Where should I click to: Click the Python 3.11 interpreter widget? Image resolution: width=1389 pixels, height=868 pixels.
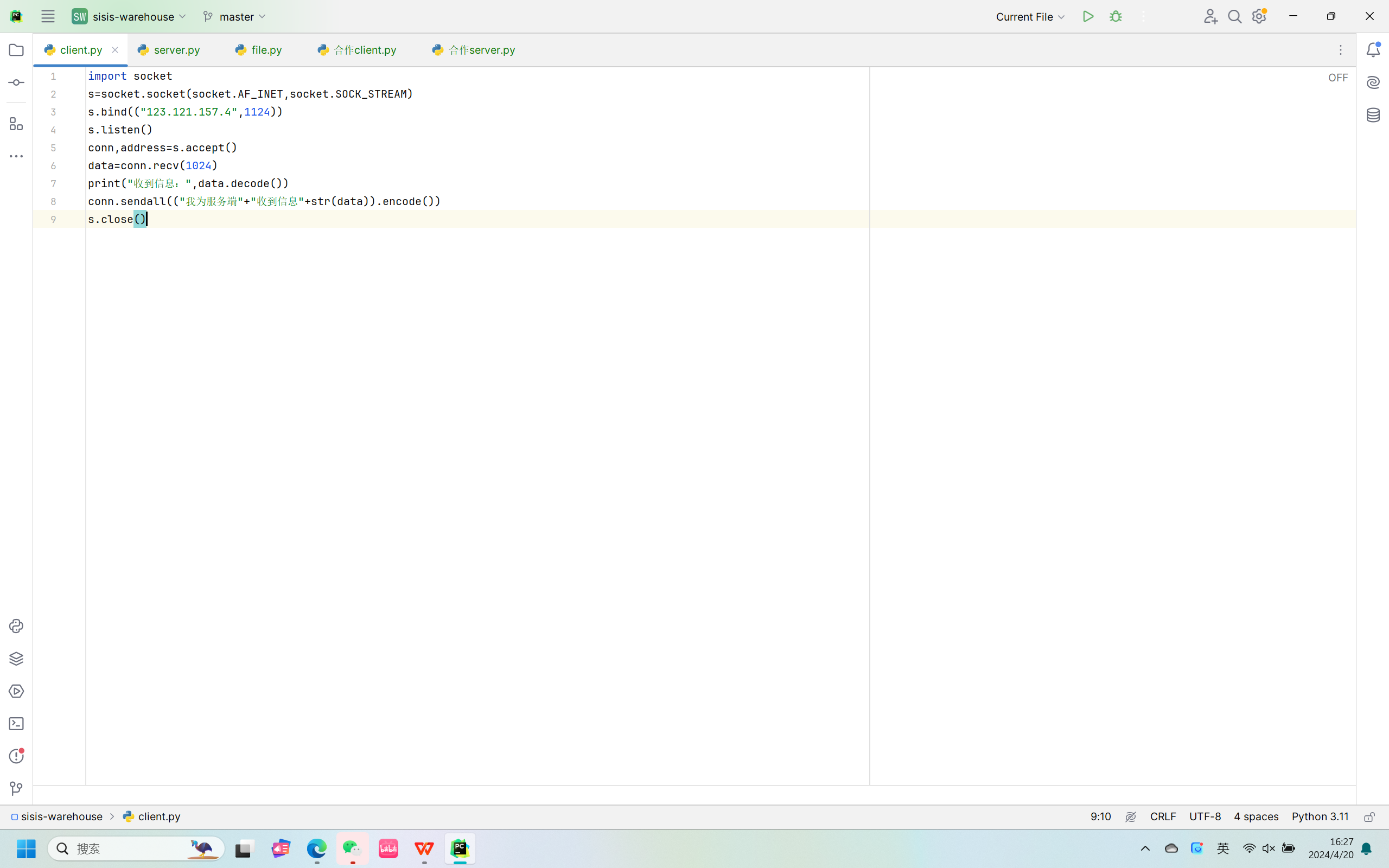point(1320,816)
